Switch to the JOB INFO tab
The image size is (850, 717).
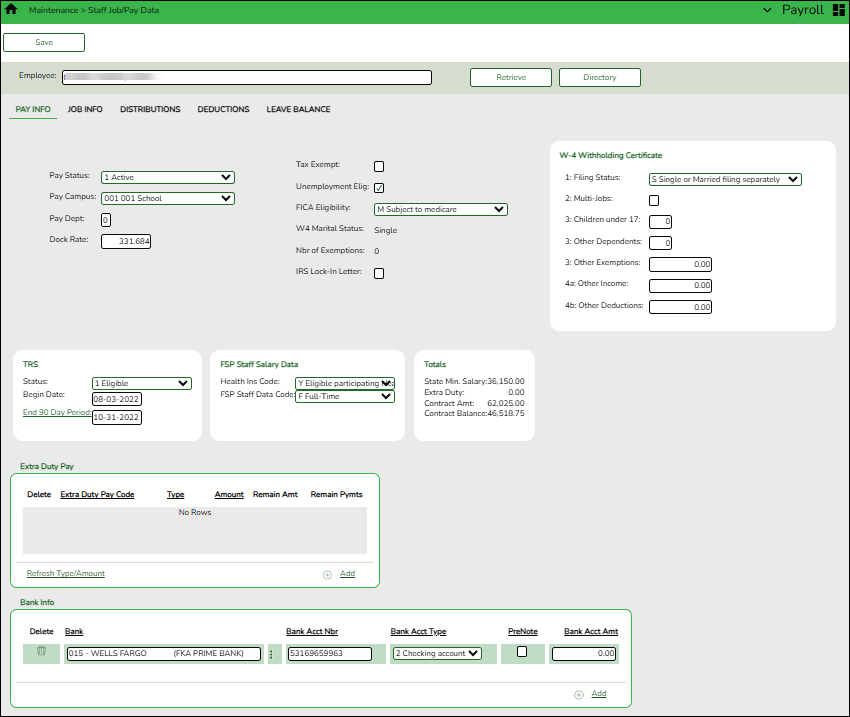[85, 109]
